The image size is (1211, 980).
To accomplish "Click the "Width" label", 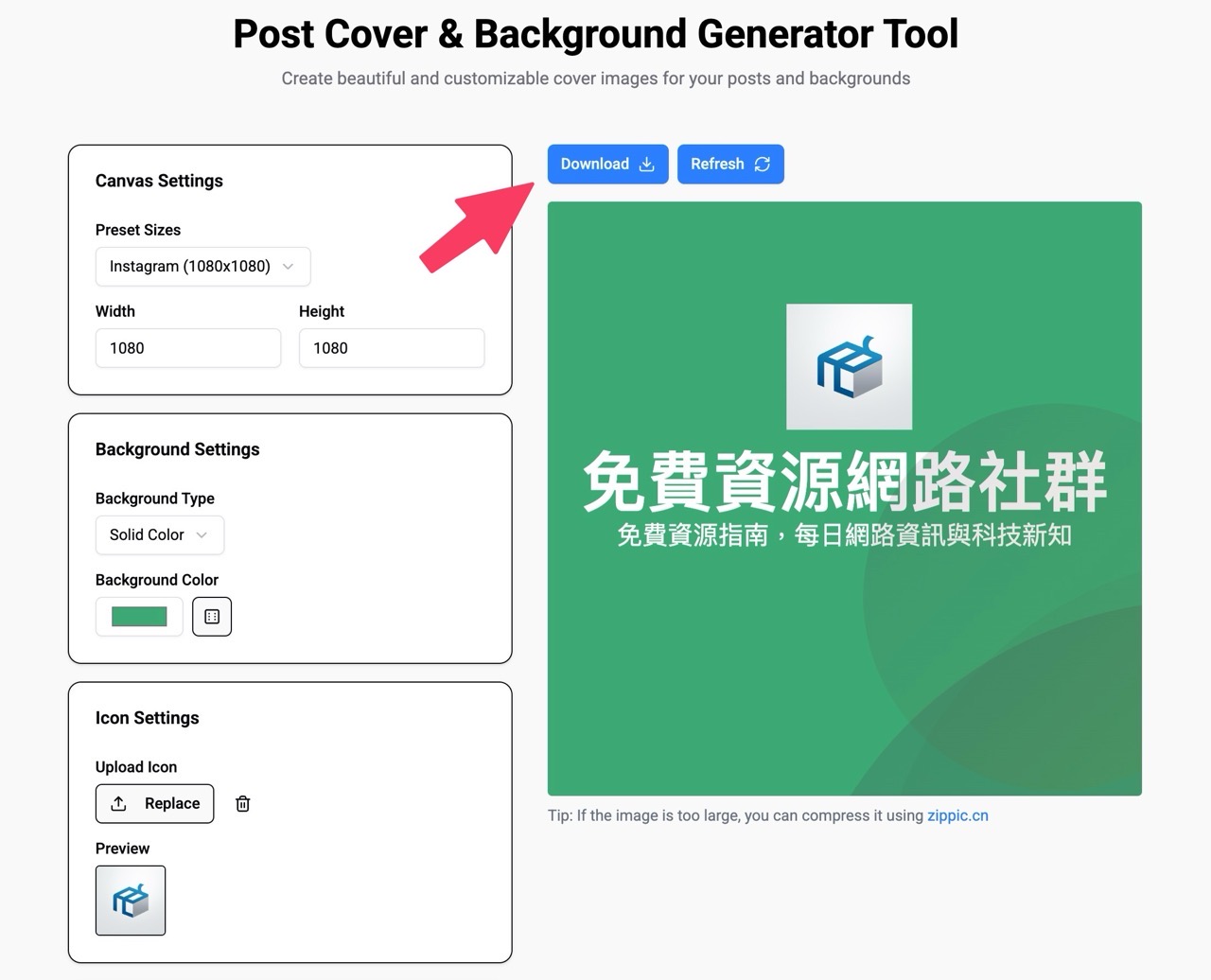I will pos(115,311).
